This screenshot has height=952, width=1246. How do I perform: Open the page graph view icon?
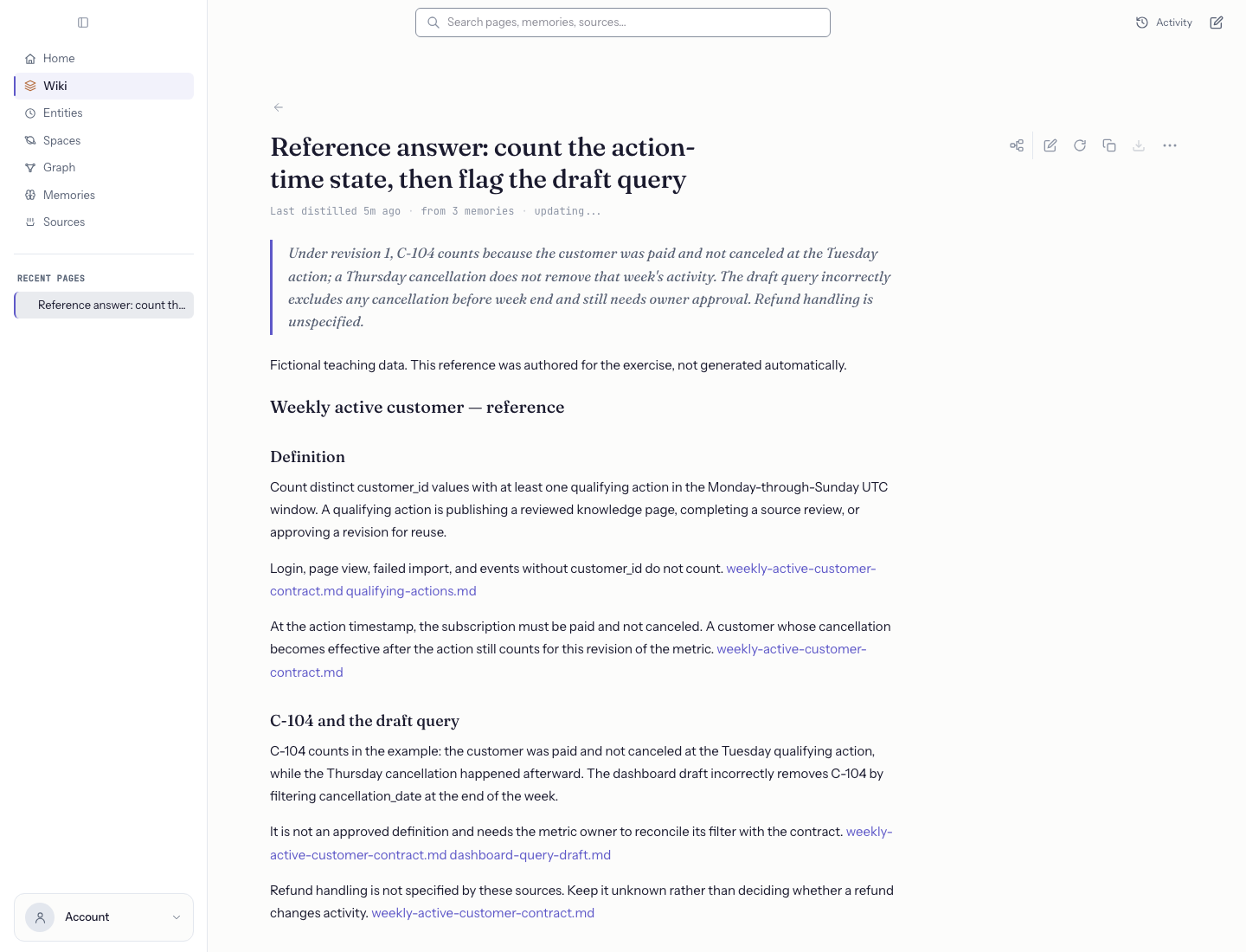point(1017,145)
